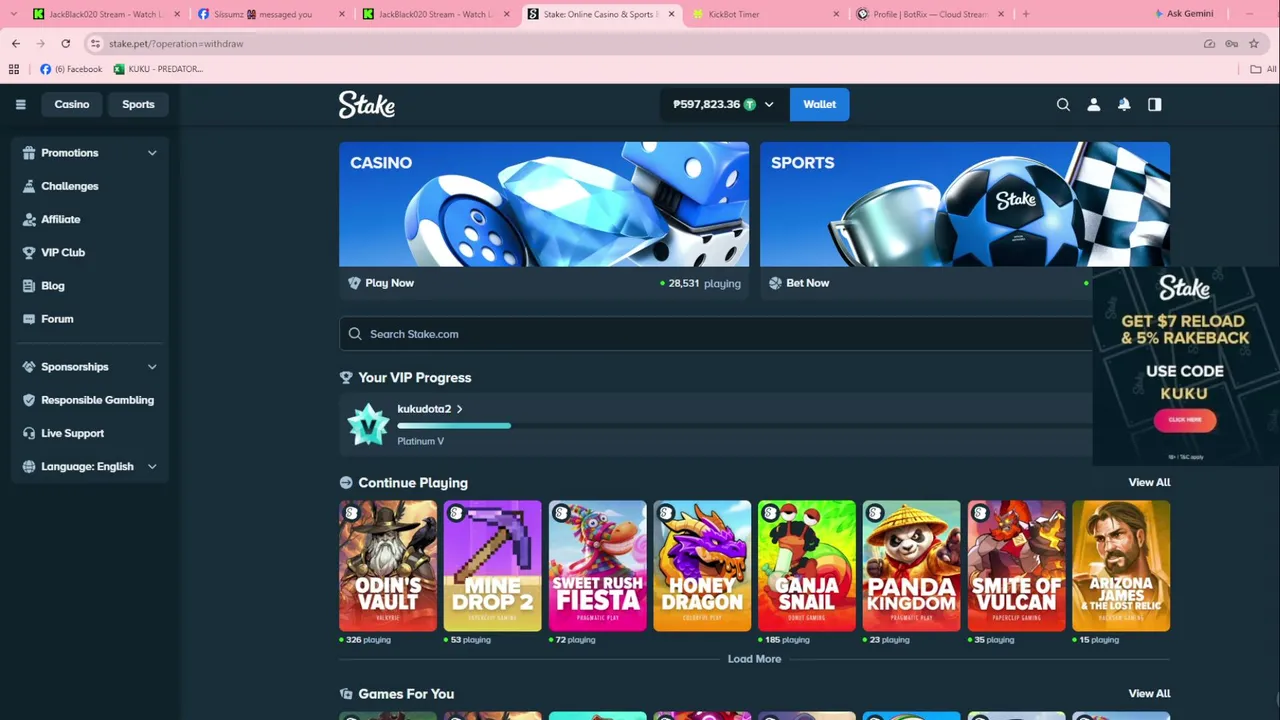Click the Affiliate people icon
This screenshot has height=720, width=1280.
pos(29,219)
